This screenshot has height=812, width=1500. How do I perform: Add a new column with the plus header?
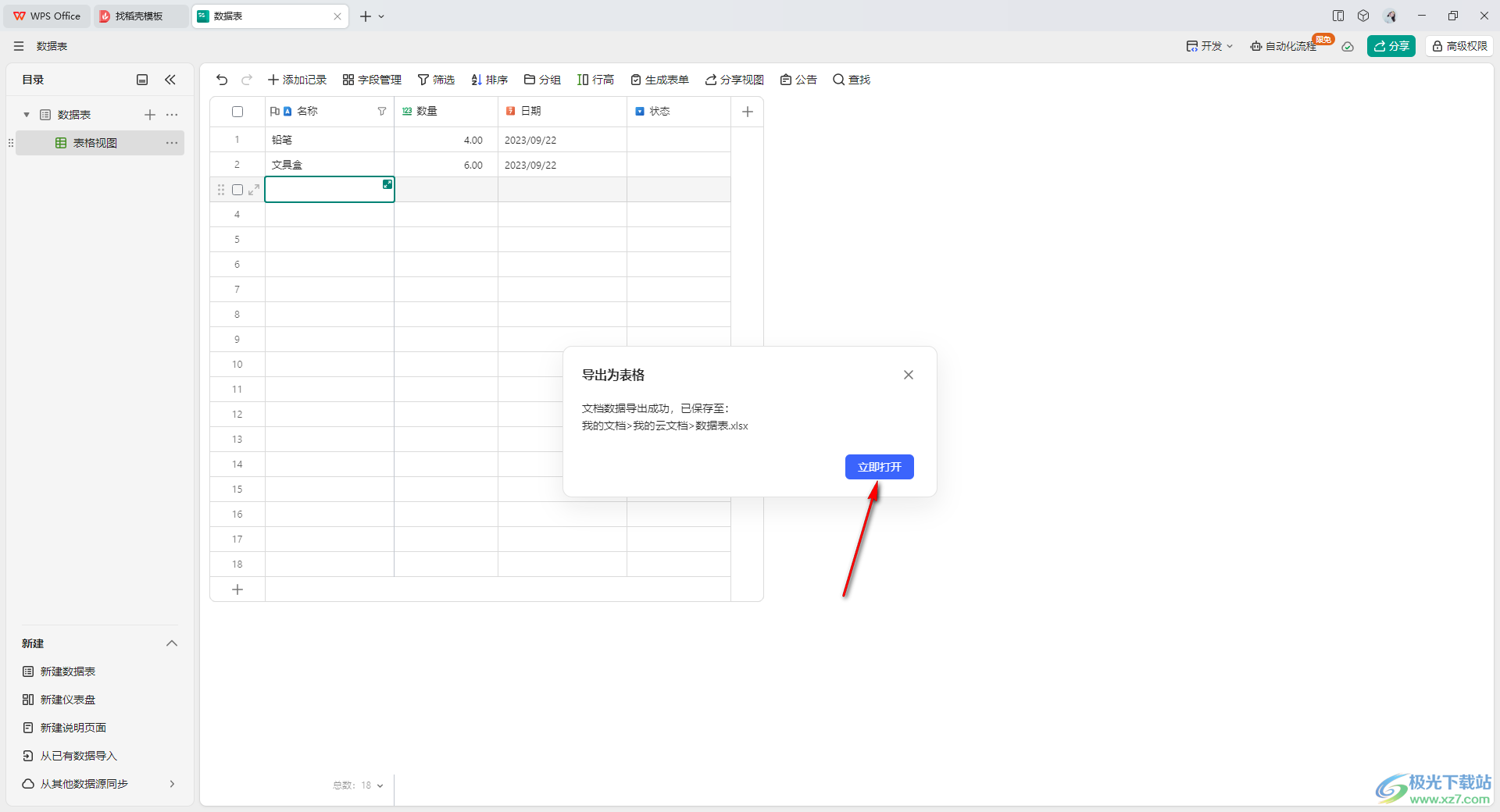pyautogui.click(x=748, y=112)
